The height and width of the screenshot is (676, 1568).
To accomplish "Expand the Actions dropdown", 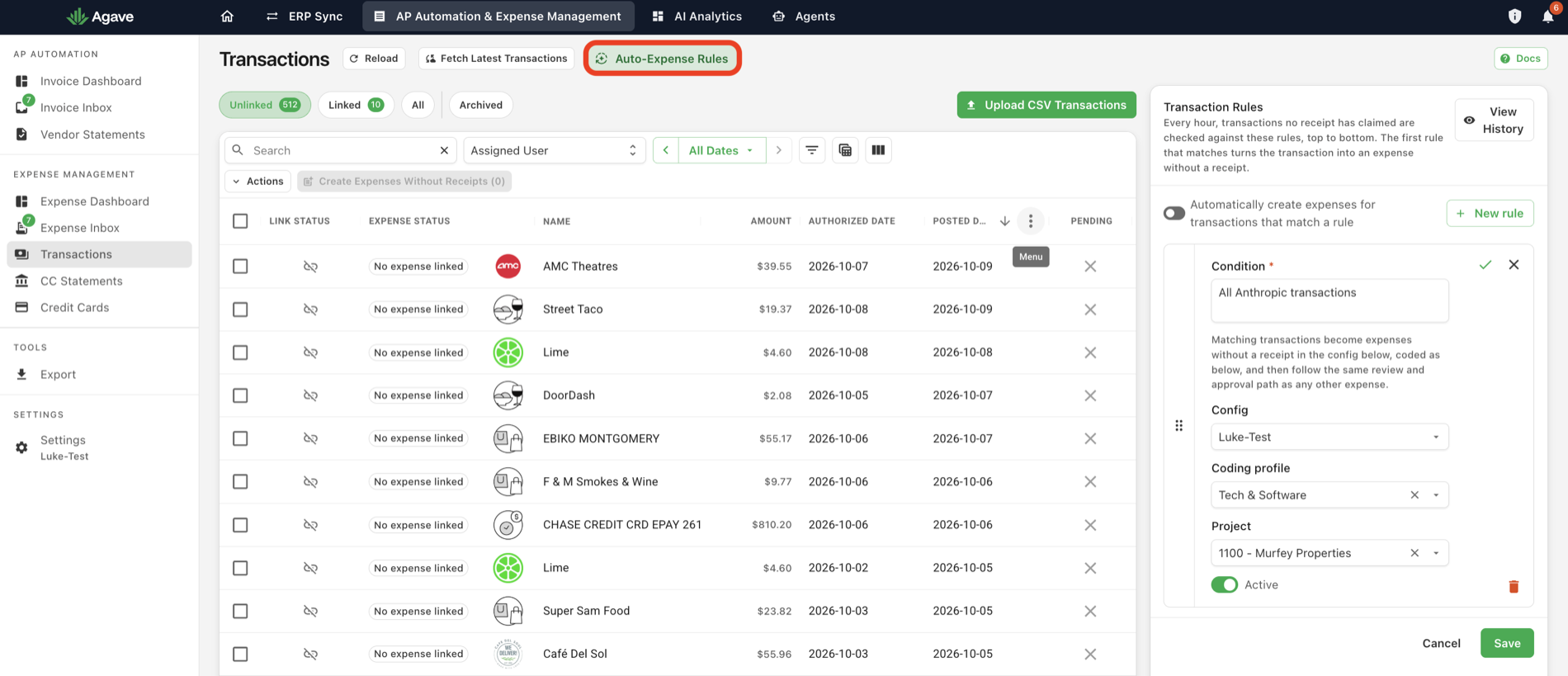I will [x=257, y=182].
